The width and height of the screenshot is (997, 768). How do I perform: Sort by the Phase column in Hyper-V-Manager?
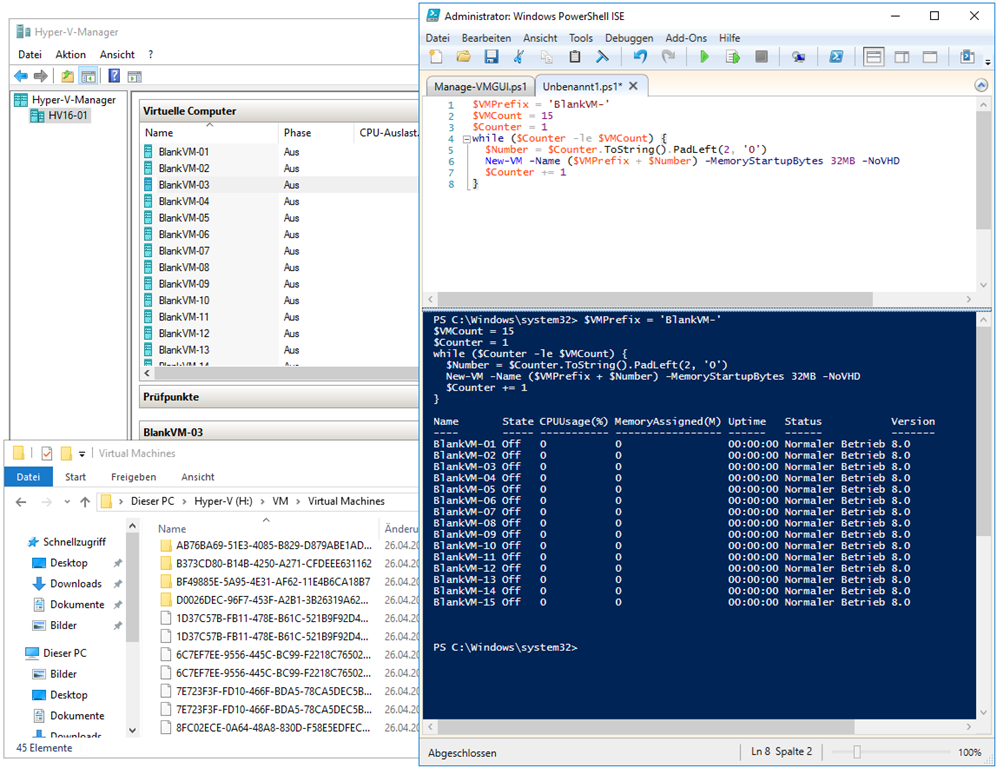tap(316, 133)
